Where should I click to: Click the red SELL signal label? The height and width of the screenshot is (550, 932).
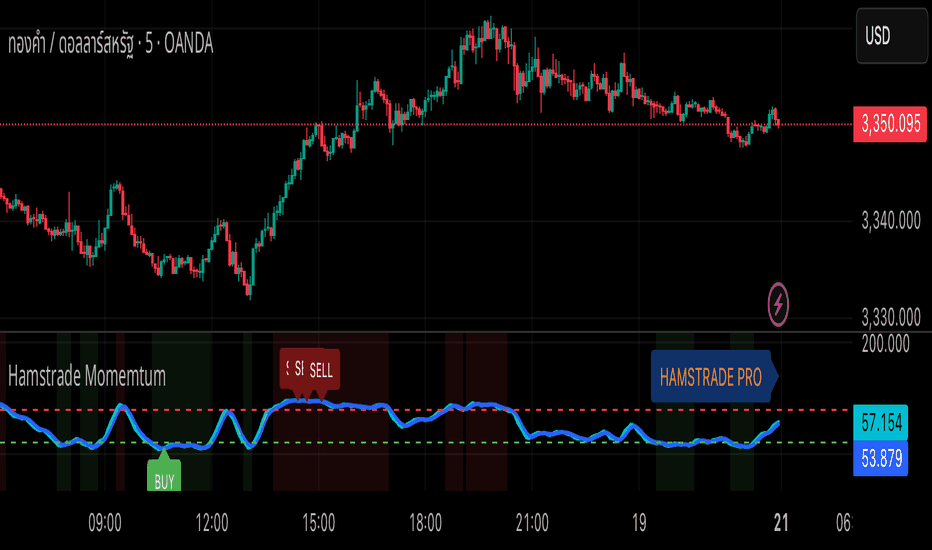(x=322, y=370)
